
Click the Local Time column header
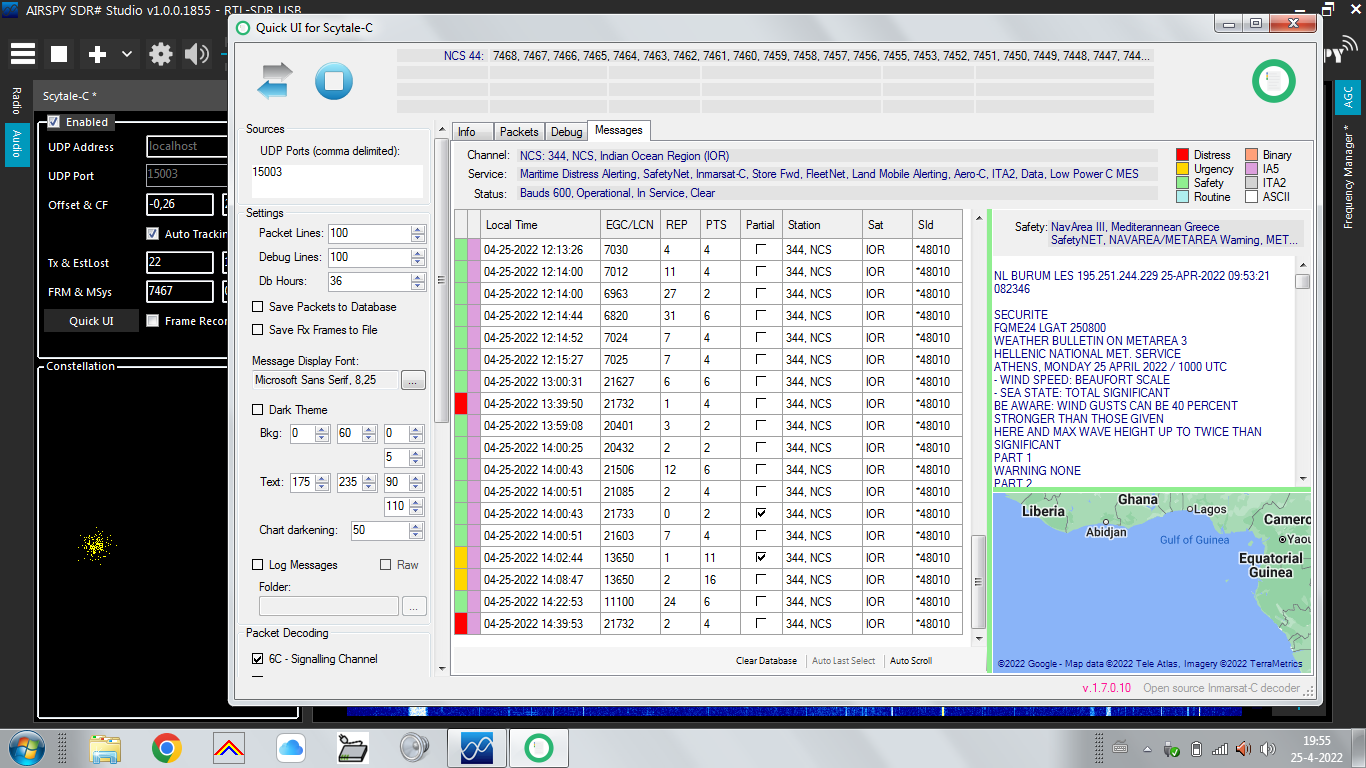click(540, 225)
